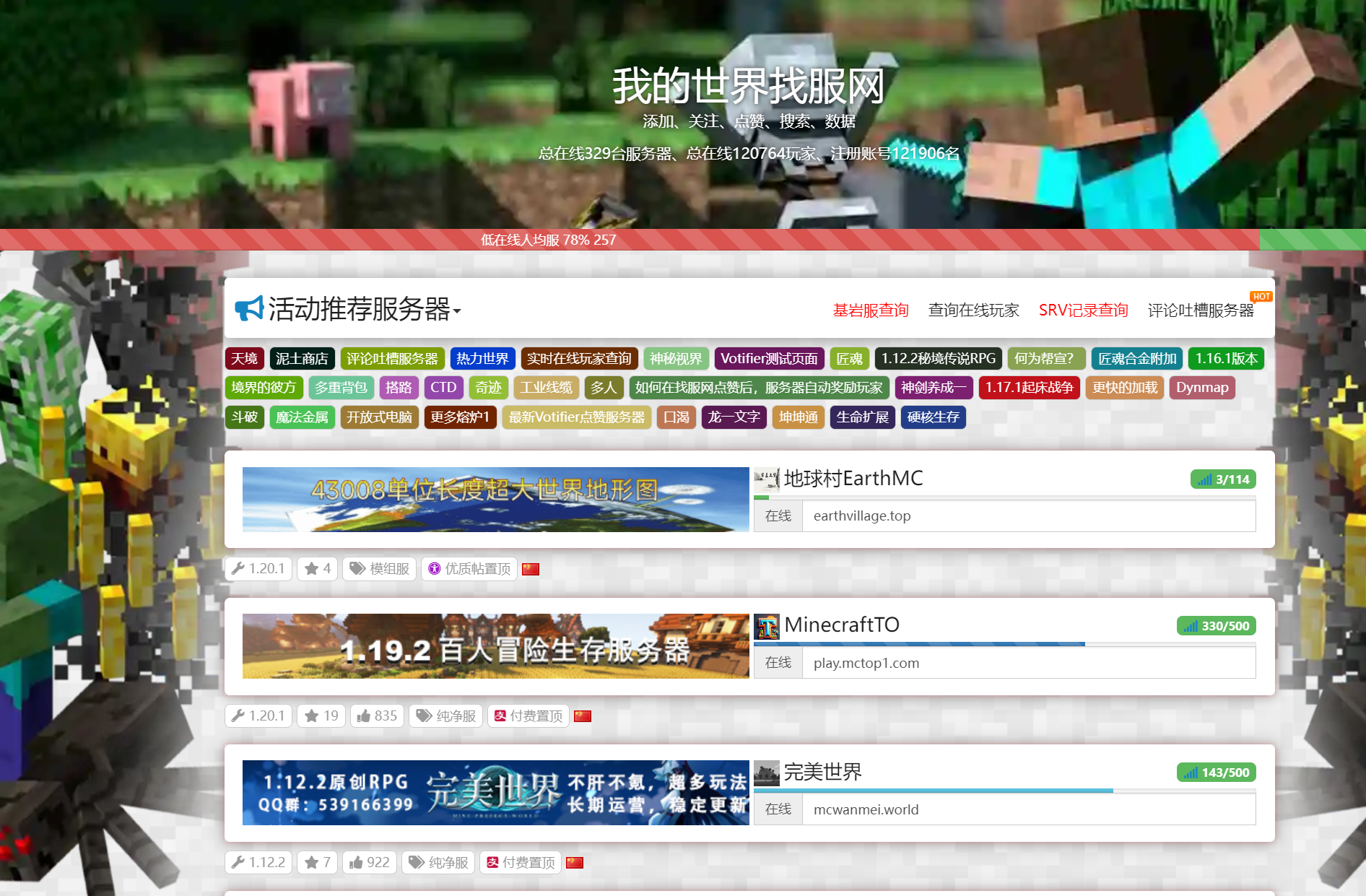Select the Dynmap tag

point(1201,388)
